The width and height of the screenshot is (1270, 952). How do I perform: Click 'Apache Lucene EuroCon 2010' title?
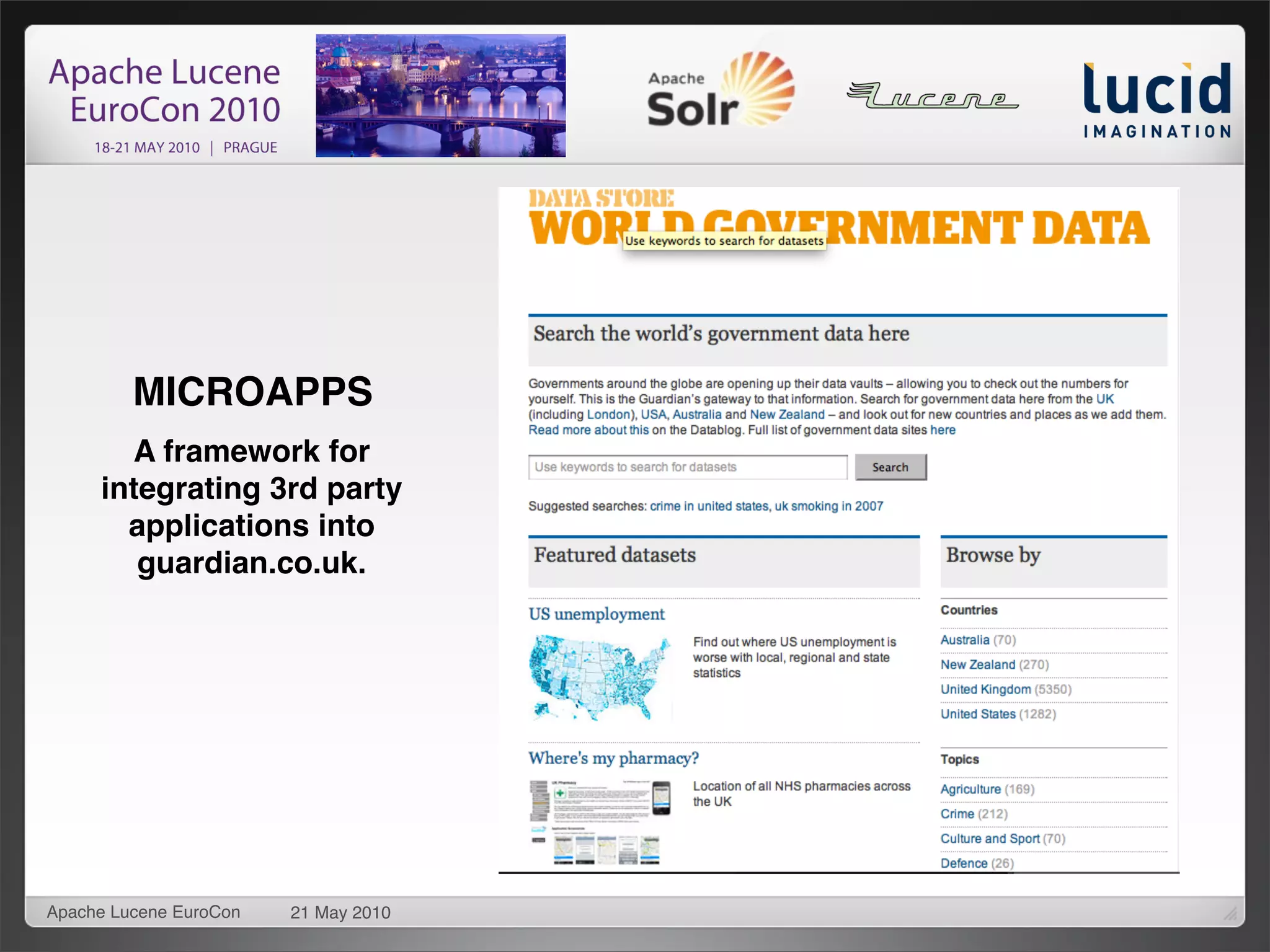coord(165,90)
